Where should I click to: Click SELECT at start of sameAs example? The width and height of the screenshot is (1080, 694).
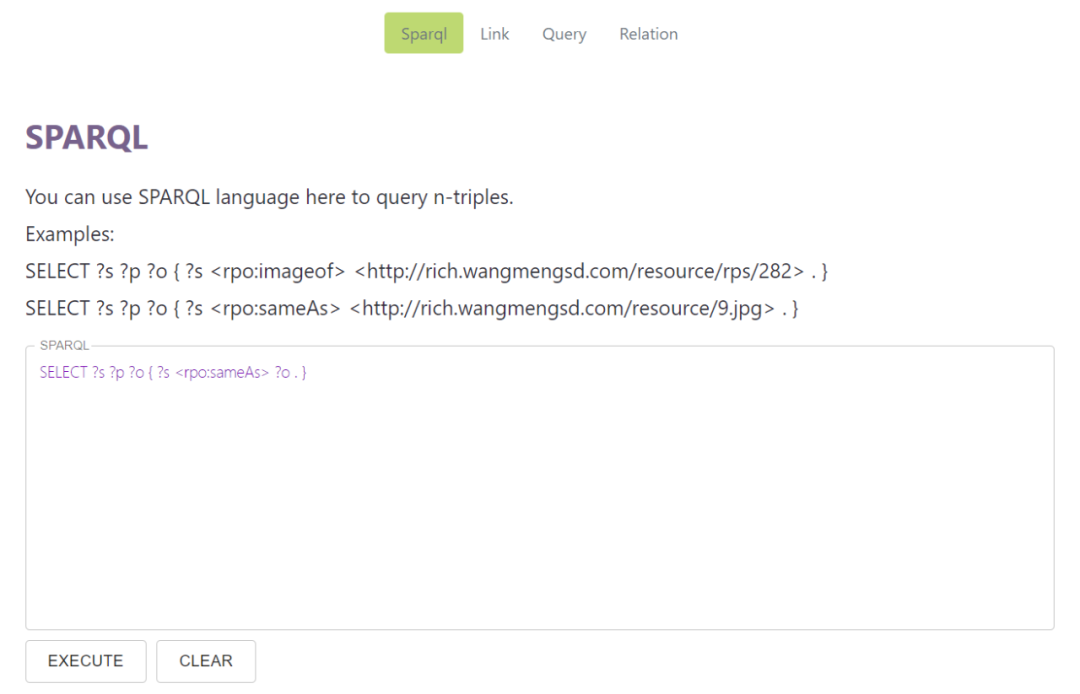57,308
